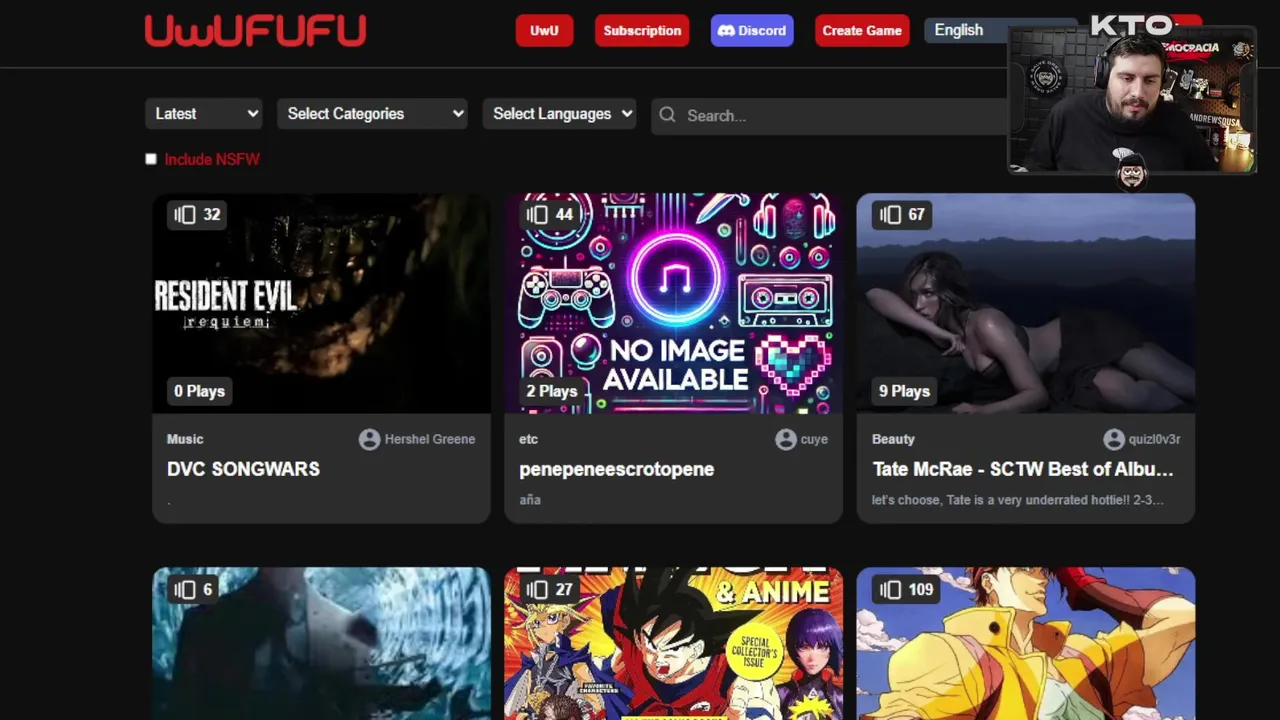Open the penepeneescrotopene title
This screenshot has width=1280, height=720.
click(x=616, y=469)
